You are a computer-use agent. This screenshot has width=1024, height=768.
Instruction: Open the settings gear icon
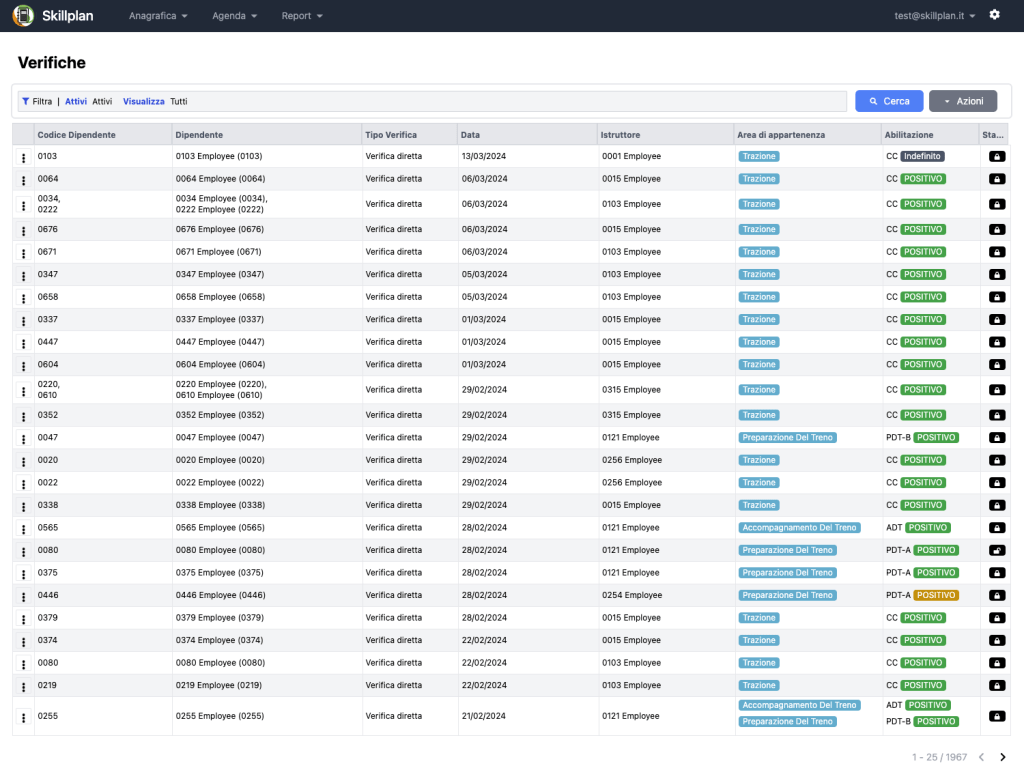994,15
